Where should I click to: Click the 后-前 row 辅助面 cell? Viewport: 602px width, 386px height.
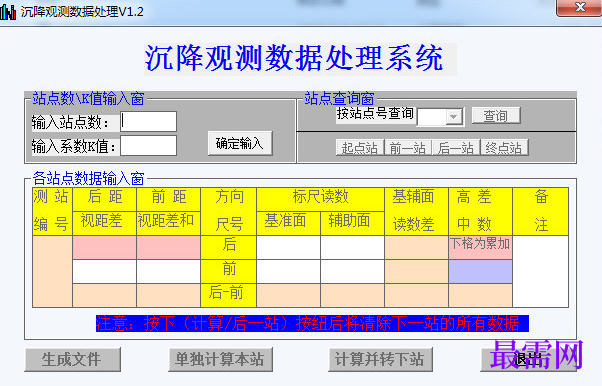click(x=352, y=295)
